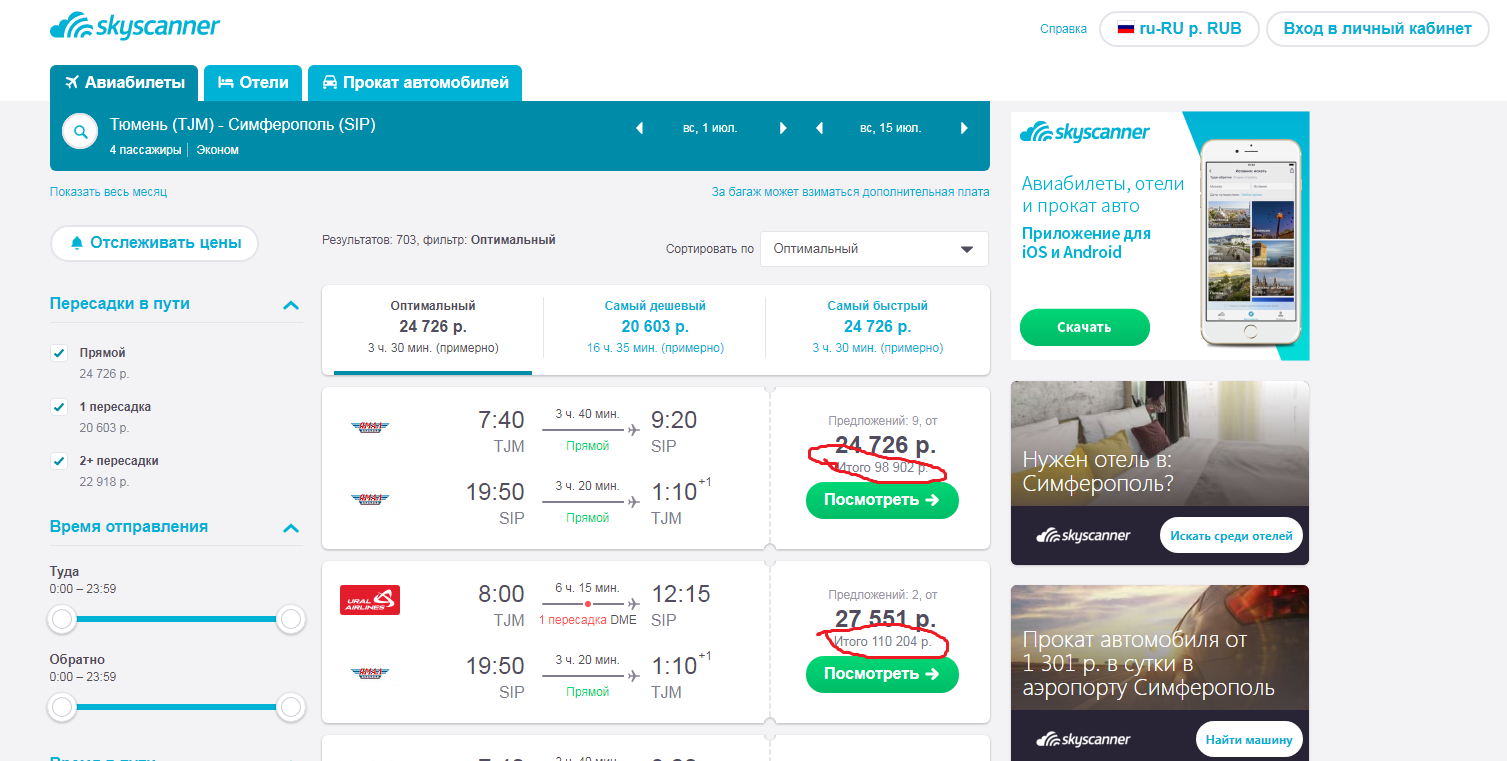Toggle the Прямой direct flights checkbox

[59, 353]
